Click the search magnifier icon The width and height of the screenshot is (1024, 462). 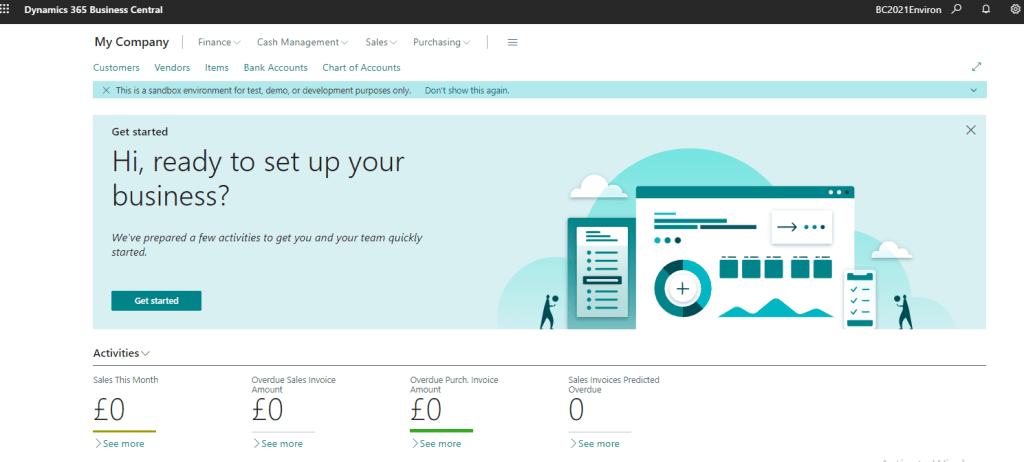point(957,9)
